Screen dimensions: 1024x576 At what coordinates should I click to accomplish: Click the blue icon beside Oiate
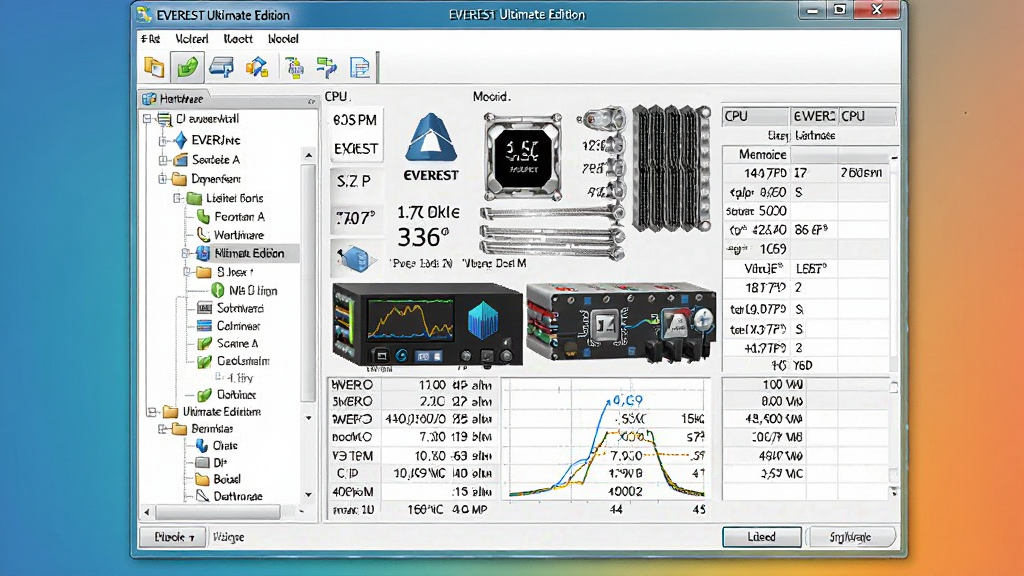pos(202,445)
